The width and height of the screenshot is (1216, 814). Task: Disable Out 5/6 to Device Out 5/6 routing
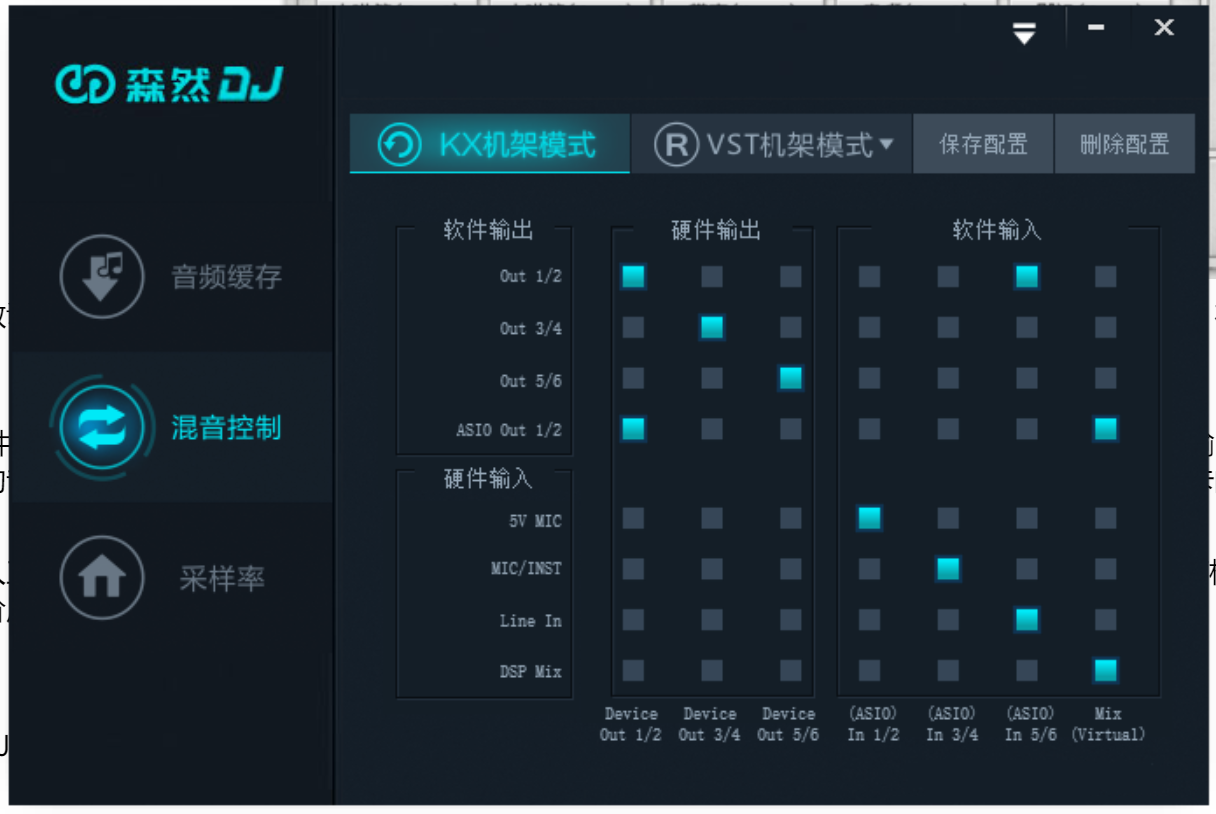pyautogui.click(x=791, y=378)
